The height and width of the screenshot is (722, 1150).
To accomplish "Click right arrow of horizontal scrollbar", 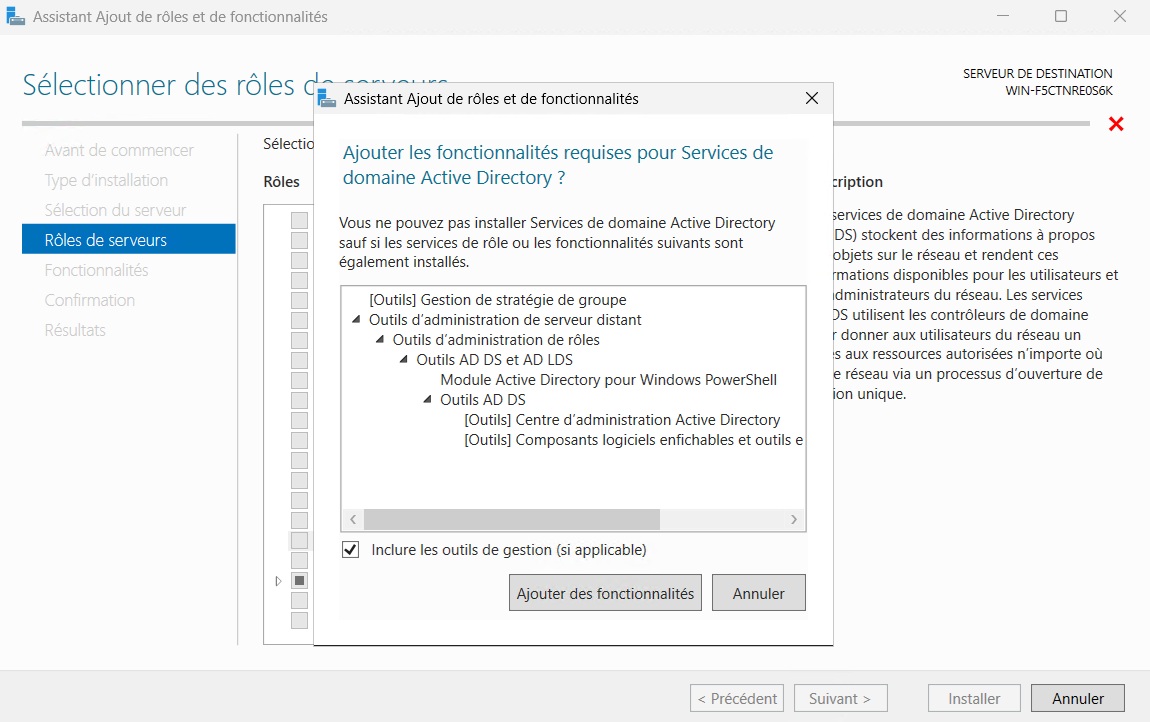I will [794, 520].
